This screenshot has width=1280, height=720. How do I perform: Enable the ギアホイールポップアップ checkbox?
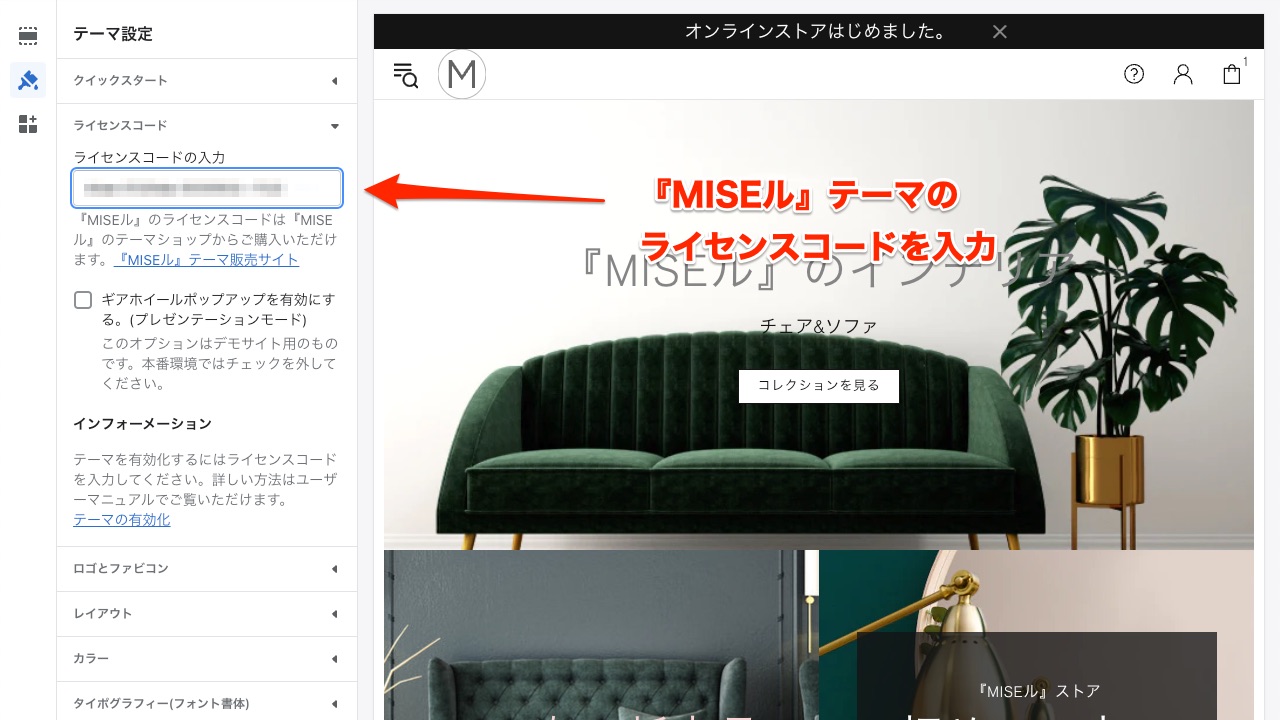pyautogui.click(x=83, y=300)
